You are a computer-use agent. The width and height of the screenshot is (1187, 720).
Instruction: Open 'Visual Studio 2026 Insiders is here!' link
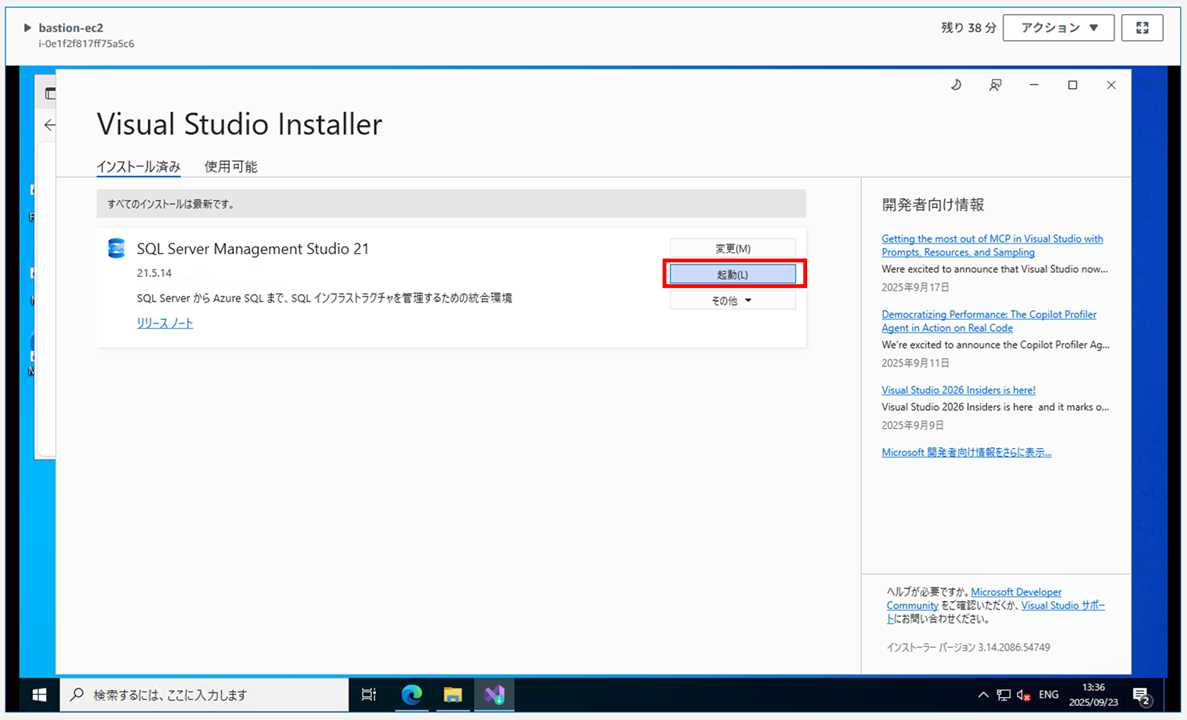958,390
